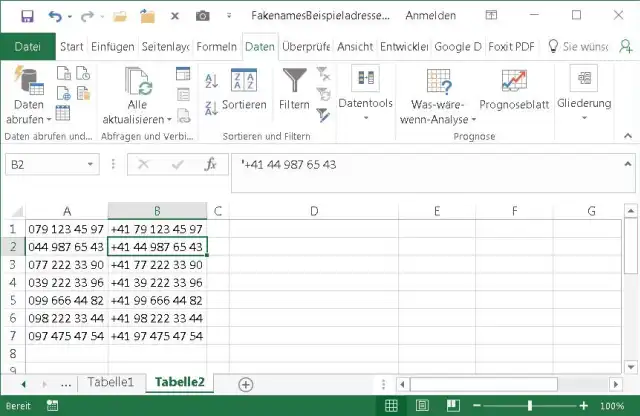Viewport: 640px width, 416px height.
Task: Sort ascending A to Z
Action: click(211, 81)
